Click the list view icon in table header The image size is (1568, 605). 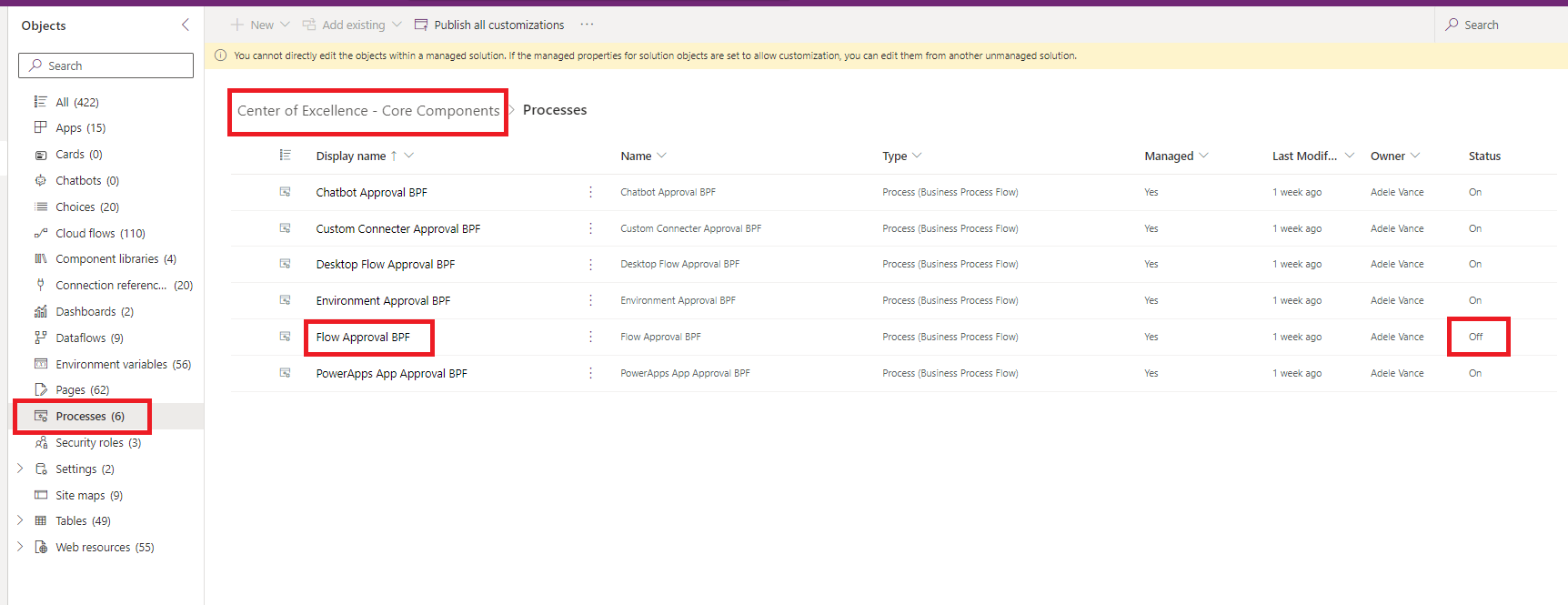[x=285, y=156]
